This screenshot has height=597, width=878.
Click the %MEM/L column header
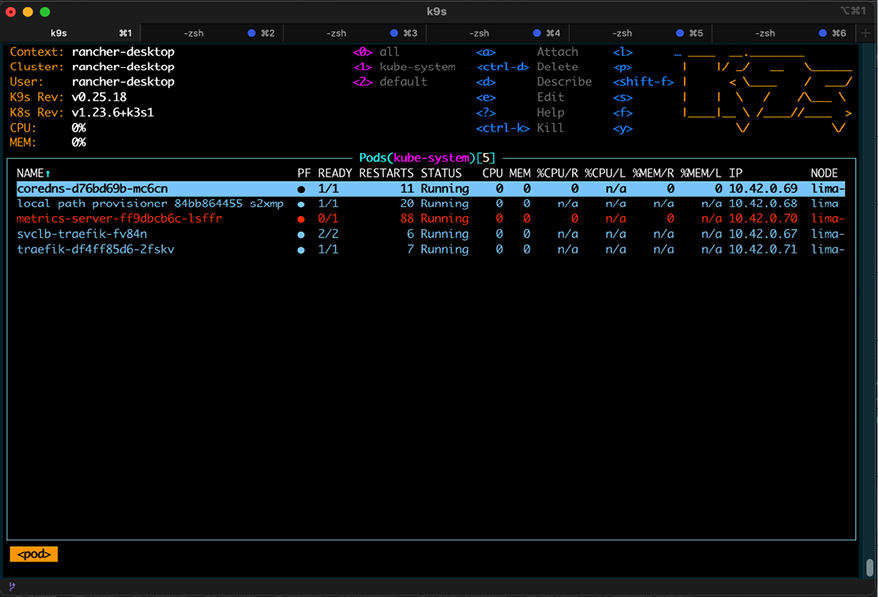tap(700, 174)
